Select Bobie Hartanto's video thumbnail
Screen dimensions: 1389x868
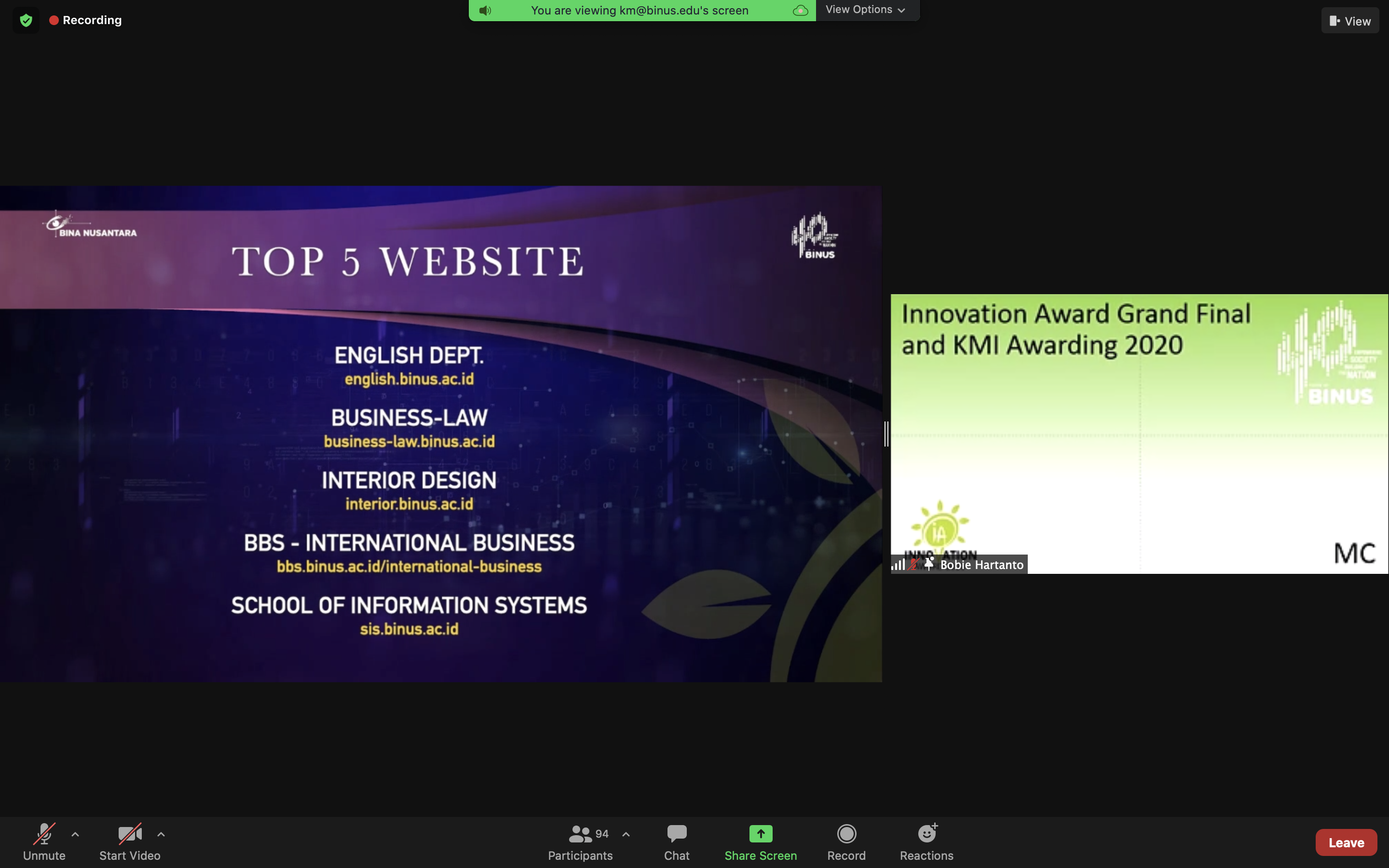coord(1139,434)
